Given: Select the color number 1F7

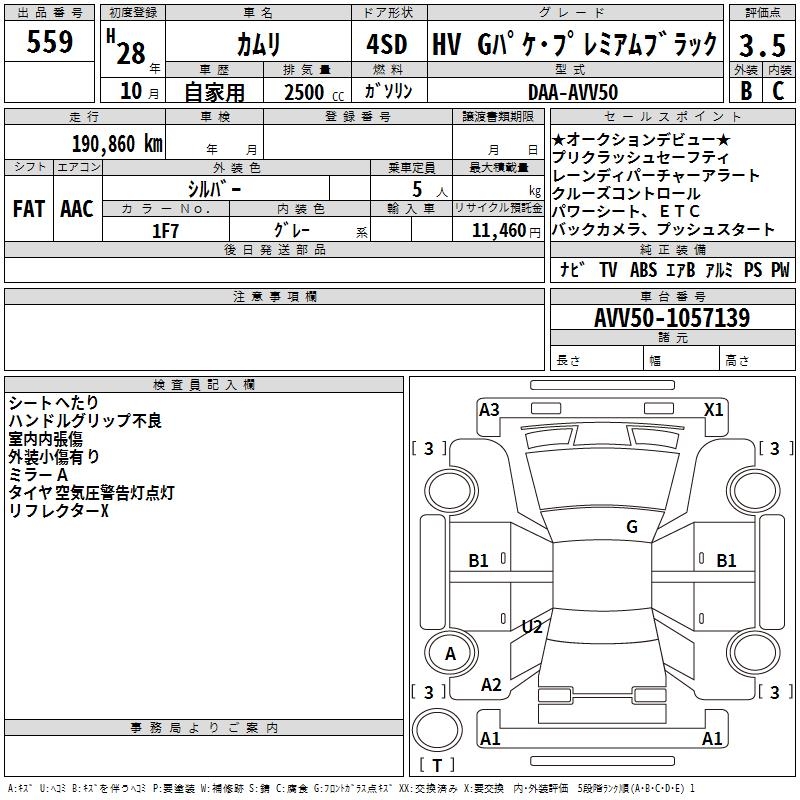Looking at the screenshot, I should click(165, 231).
